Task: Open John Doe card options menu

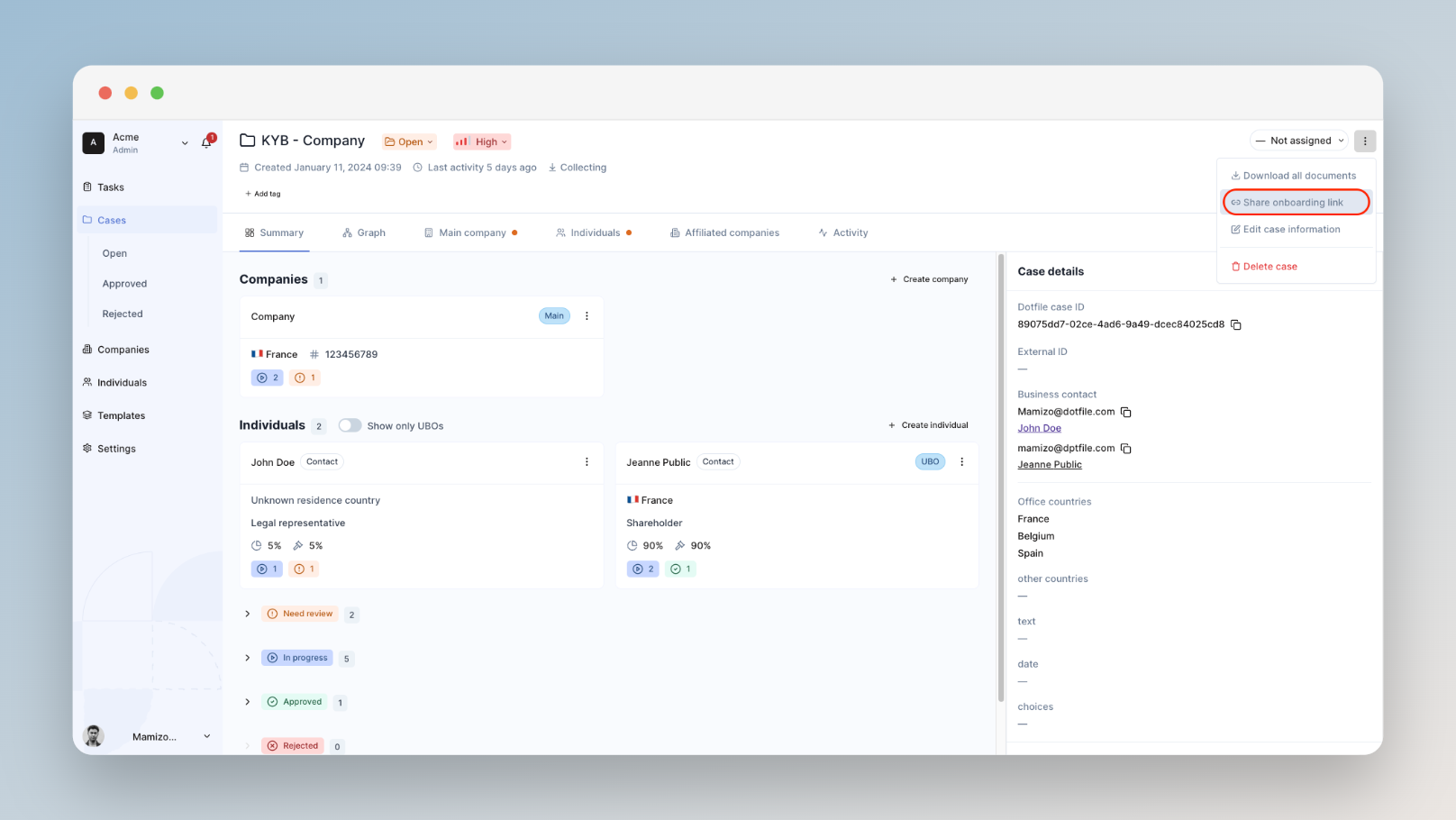Action: click(587, 461)
